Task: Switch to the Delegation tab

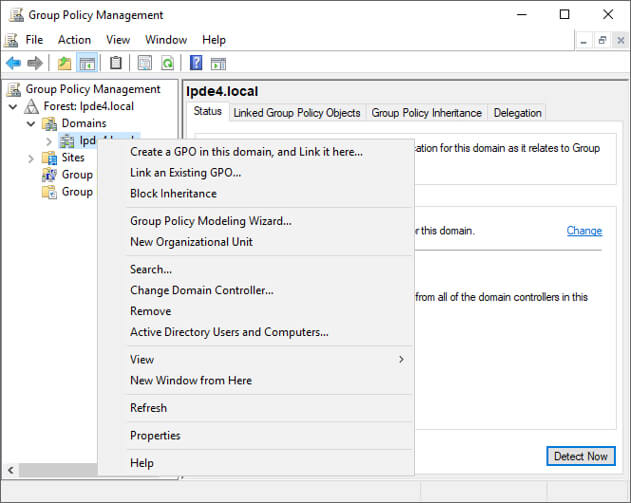Action: click(x=518, y=113)
